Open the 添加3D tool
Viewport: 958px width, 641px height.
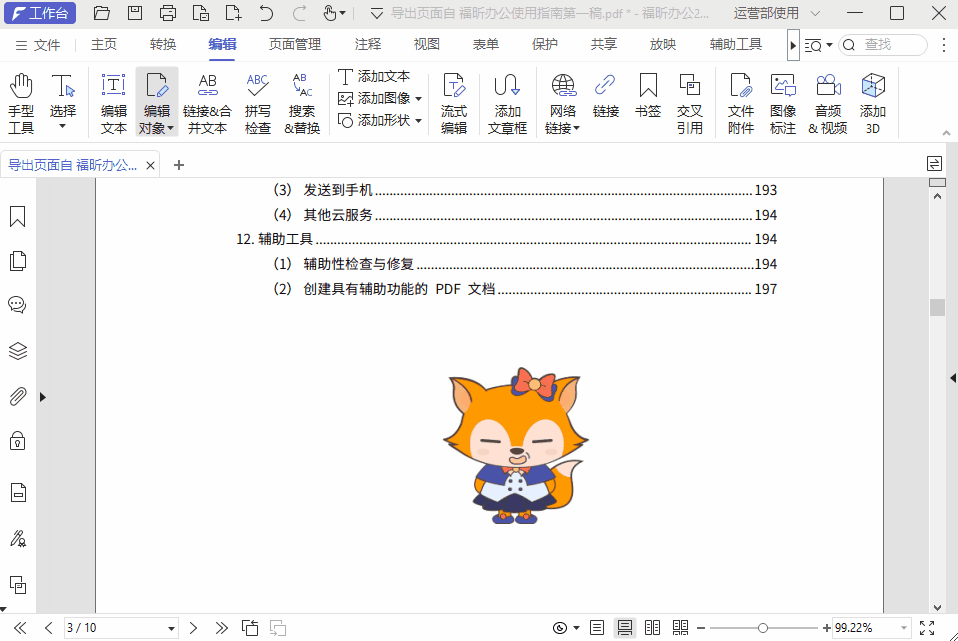pos(872,100)
